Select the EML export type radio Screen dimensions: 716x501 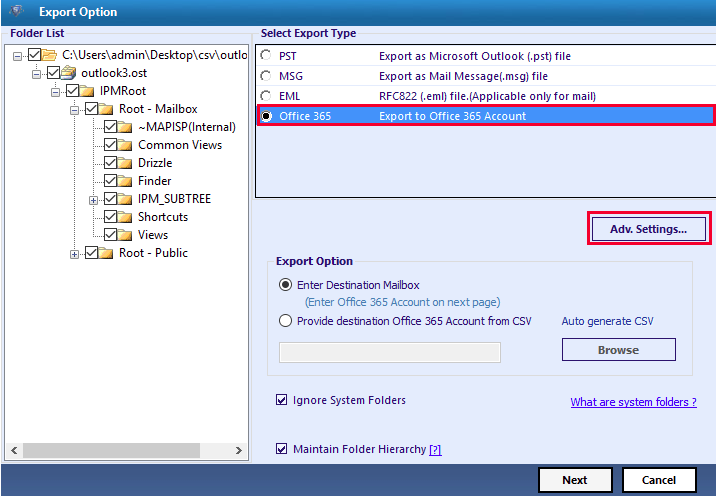(266, 96)
